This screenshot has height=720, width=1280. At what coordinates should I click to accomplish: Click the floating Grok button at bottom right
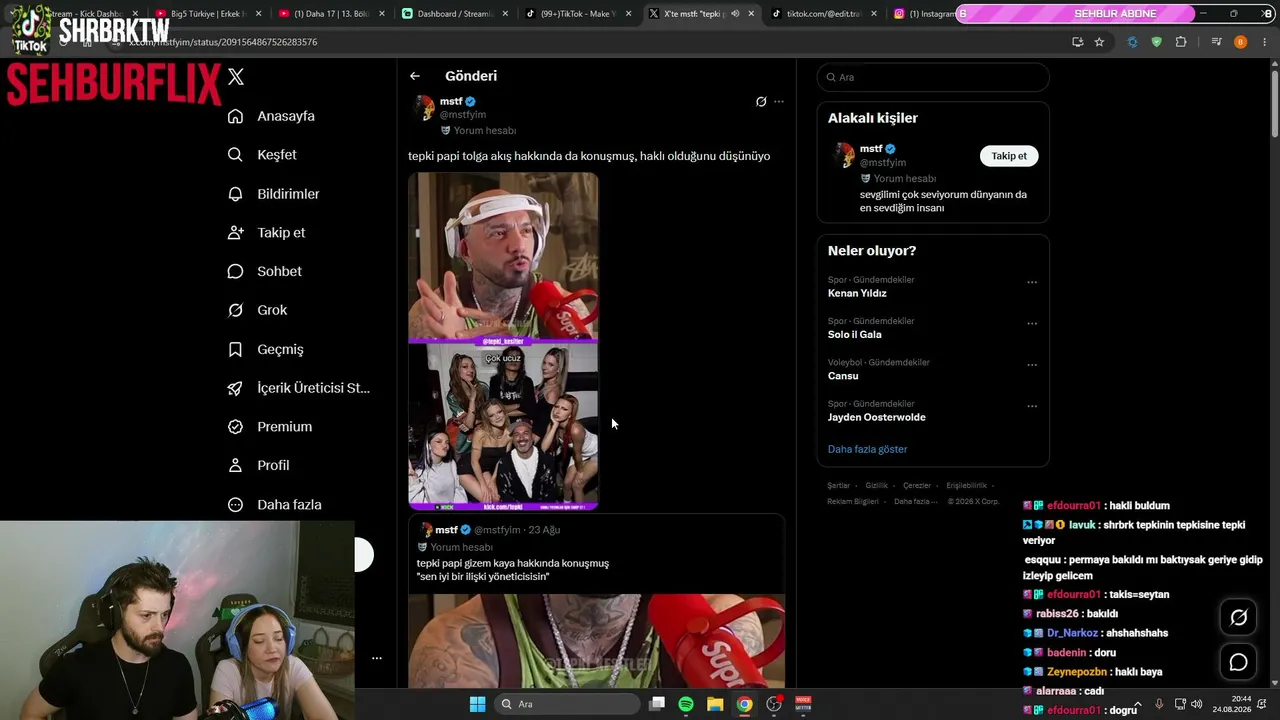click(1238, 618)
